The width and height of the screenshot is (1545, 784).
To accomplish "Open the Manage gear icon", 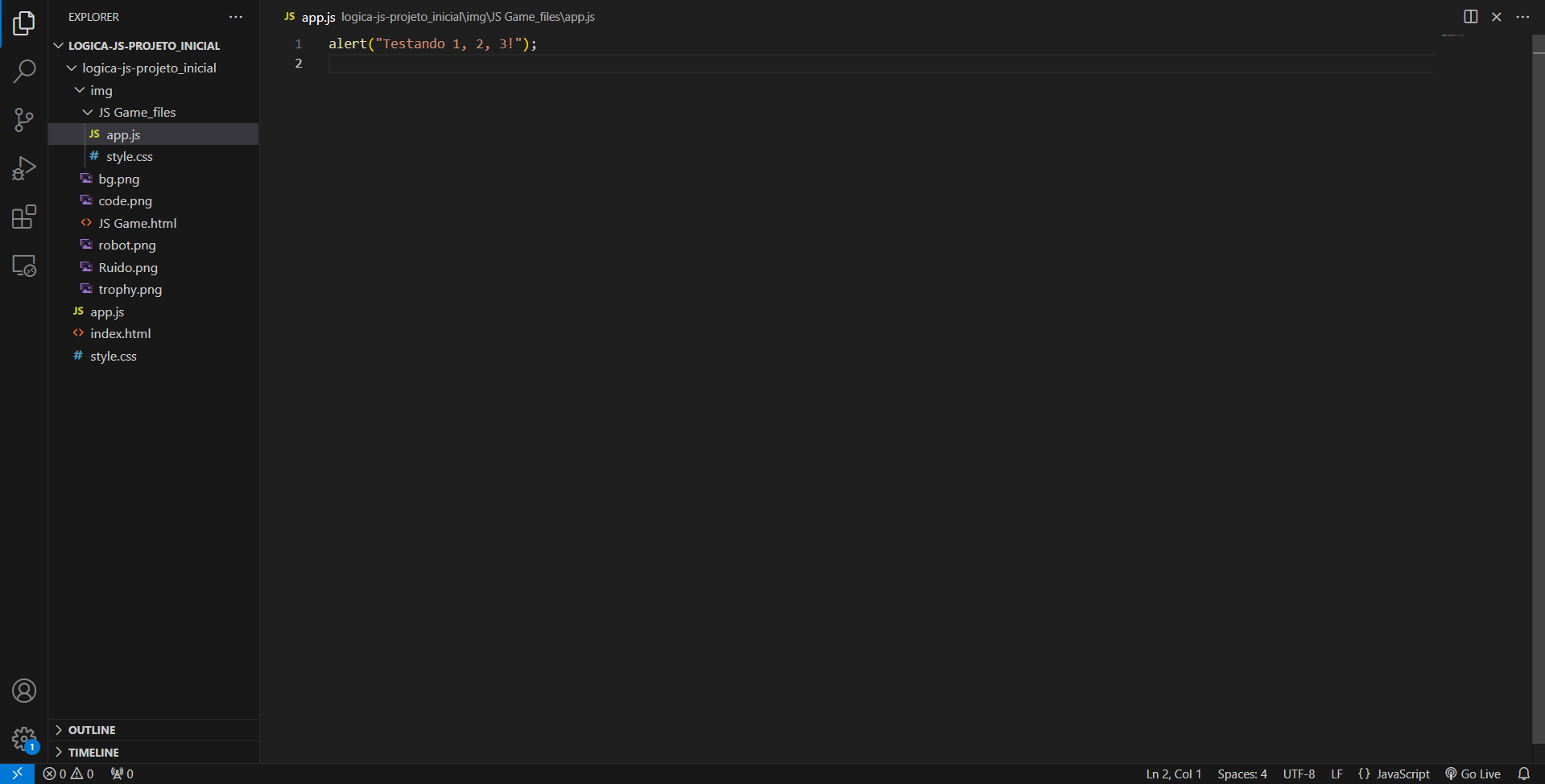I will coord(24,739).
